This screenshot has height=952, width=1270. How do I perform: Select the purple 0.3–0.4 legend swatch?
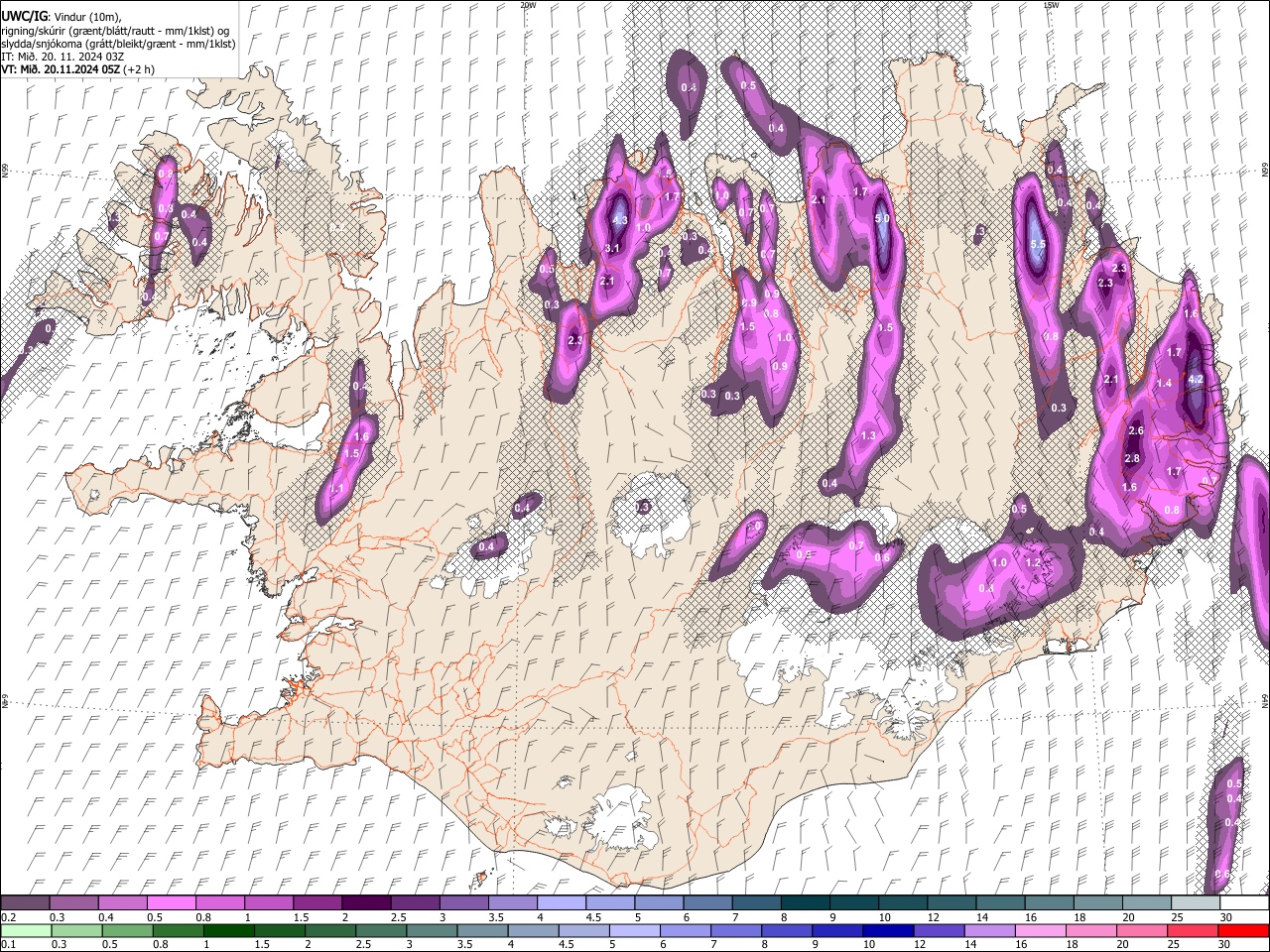point(73,903)
